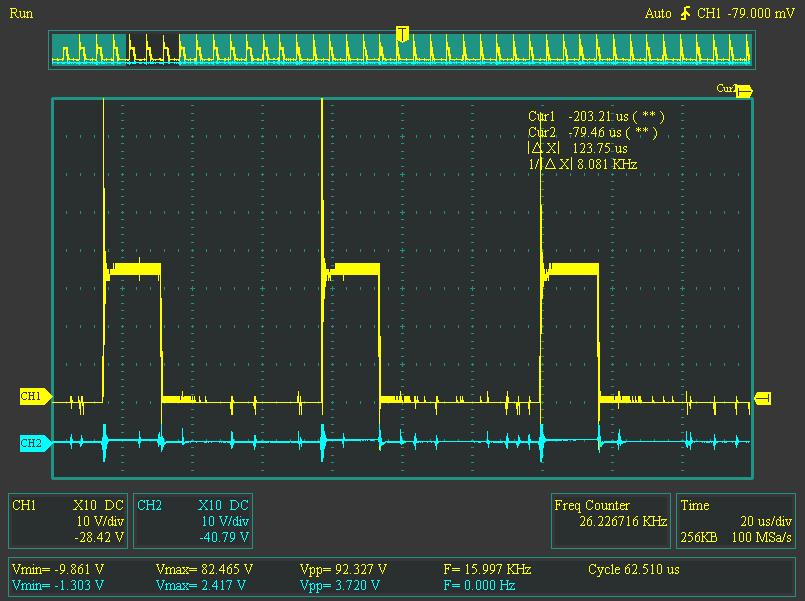Open the Time base settings panel

[x=737, y=521]
